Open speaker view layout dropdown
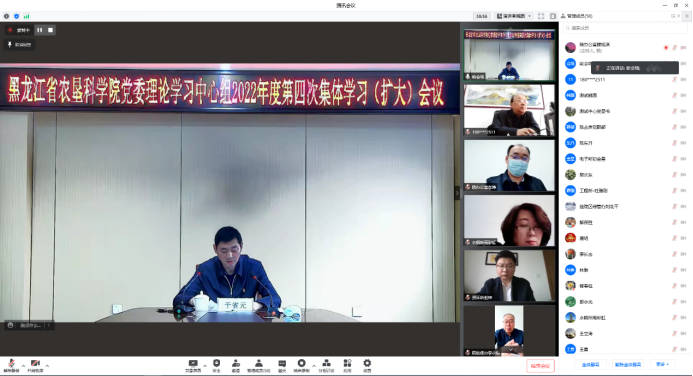Viewport: 693px width, 376px height. point(514,16)
